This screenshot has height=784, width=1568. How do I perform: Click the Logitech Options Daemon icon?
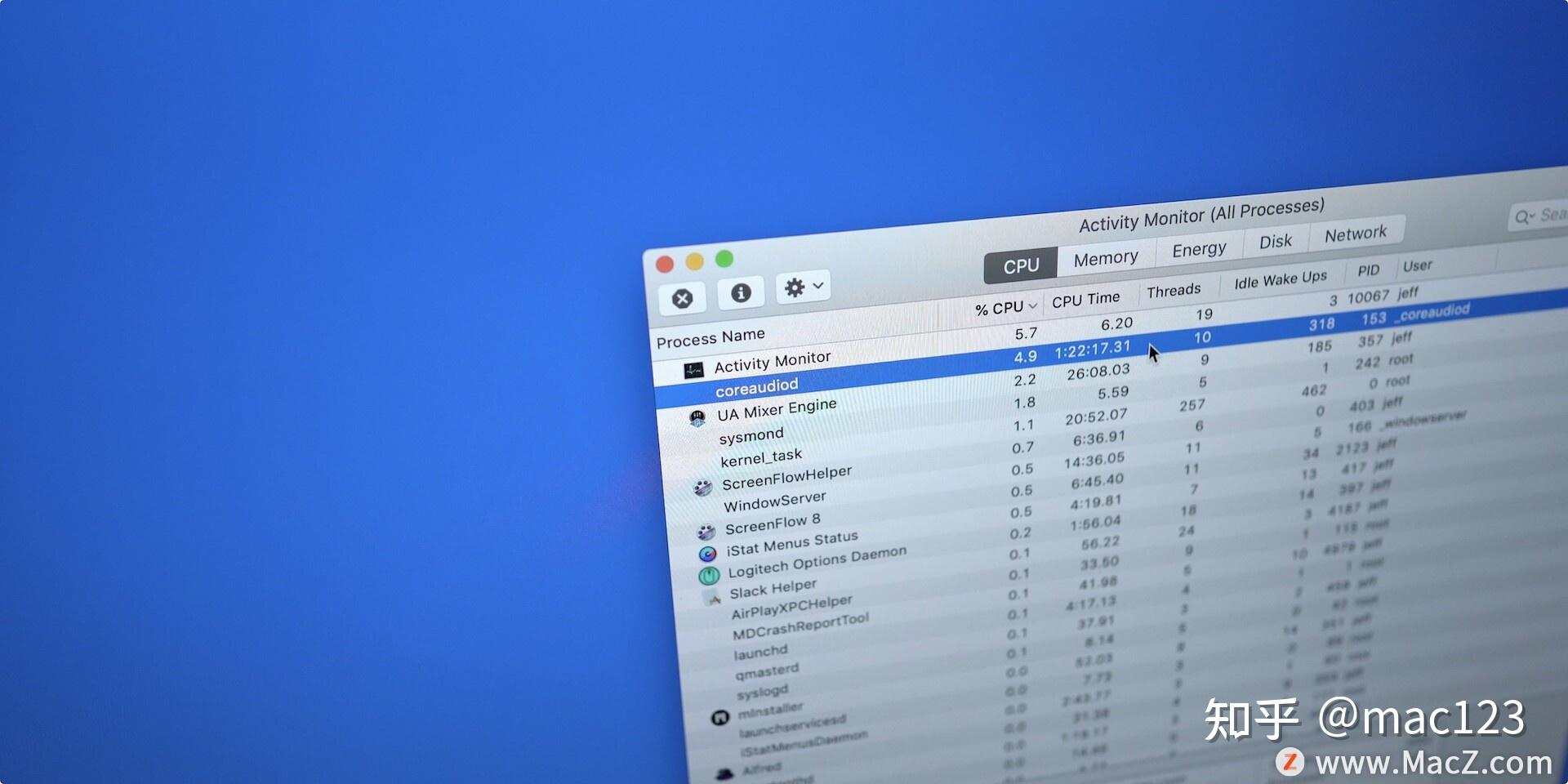pyautogui.click(x=709, y=576)
